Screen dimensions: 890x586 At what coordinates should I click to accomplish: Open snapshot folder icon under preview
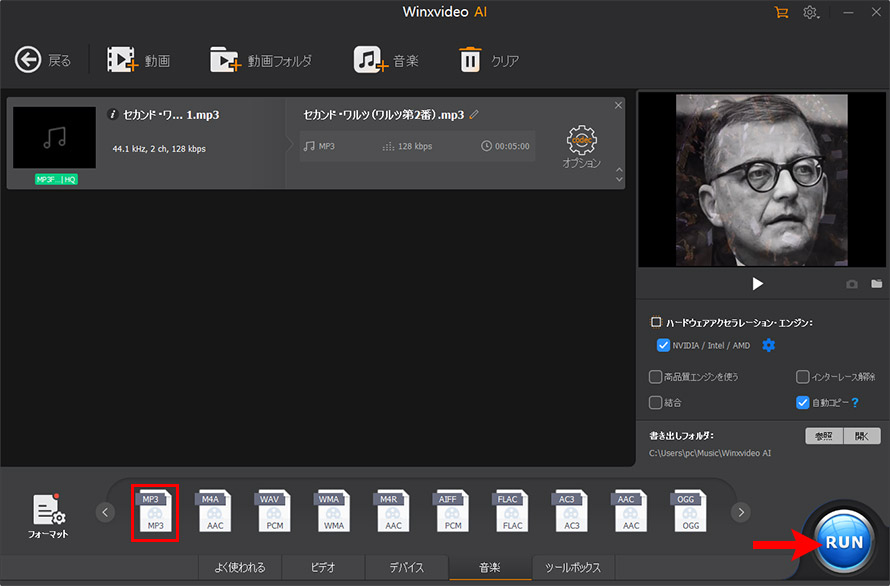click(876, 283)
